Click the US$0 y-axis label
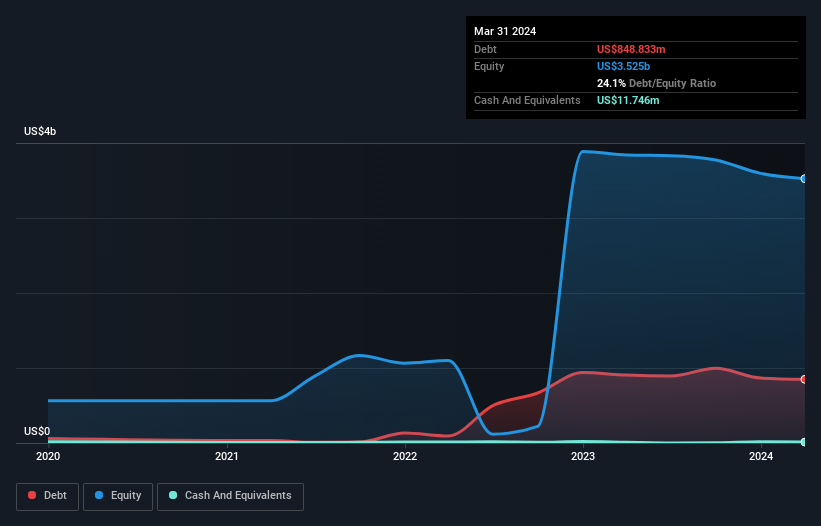821x526 pixels. (x=37, y=431)
